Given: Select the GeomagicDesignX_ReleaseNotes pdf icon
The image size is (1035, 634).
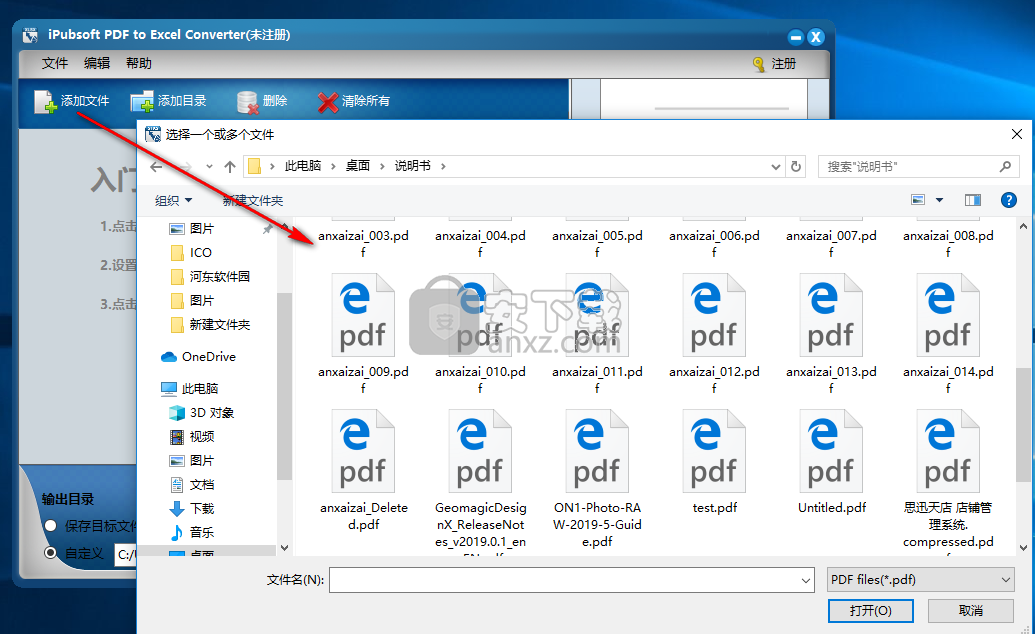Looking at the screenshot, I should pos(480,452).
